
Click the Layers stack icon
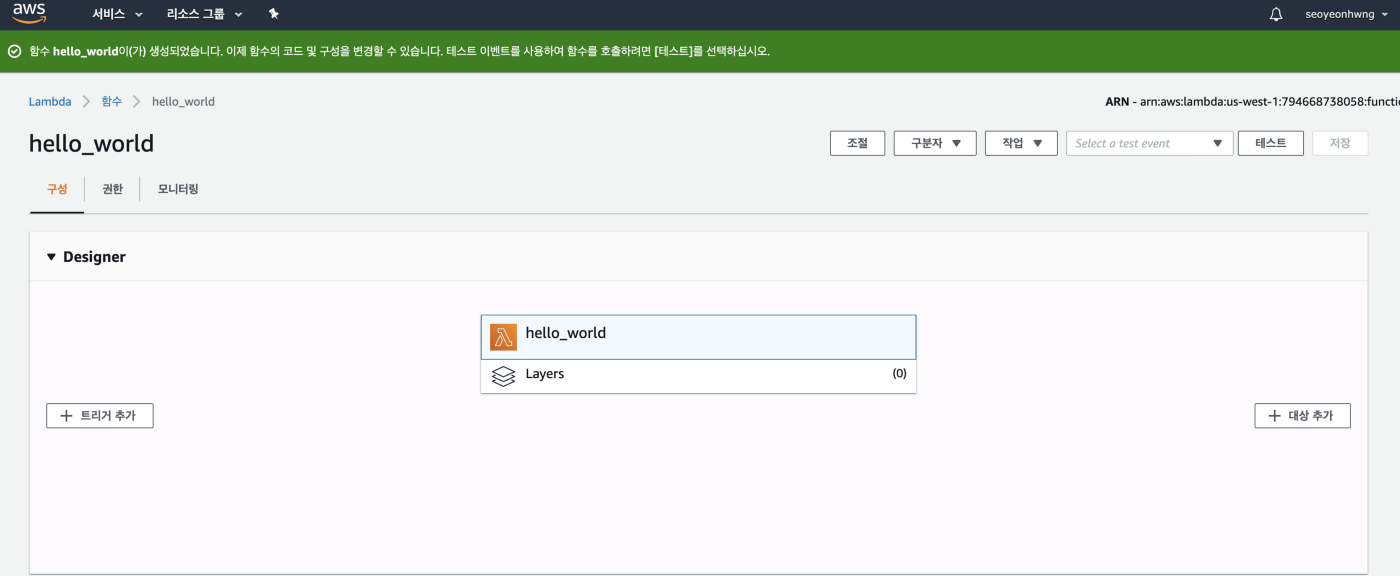(503, 376)
